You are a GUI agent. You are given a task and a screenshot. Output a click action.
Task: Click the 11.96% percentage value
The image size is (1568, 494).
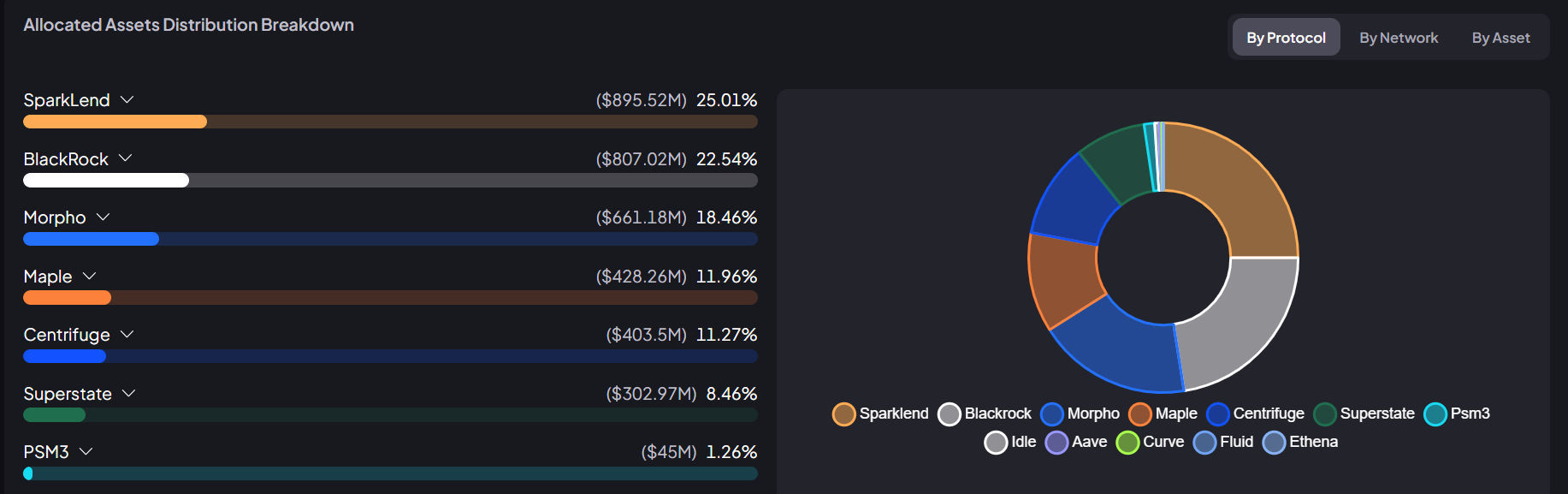(726, 277)
